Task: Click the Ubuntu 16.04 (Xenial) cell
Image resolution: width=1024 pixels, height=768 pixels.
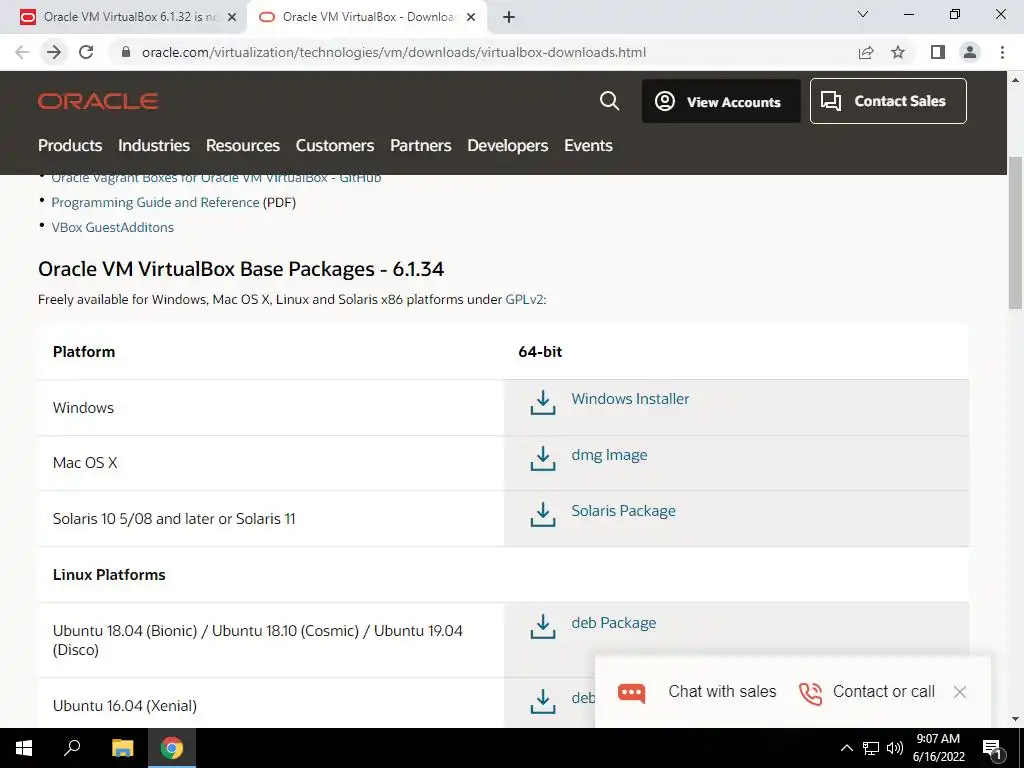Action: click(x=270, y=705)
